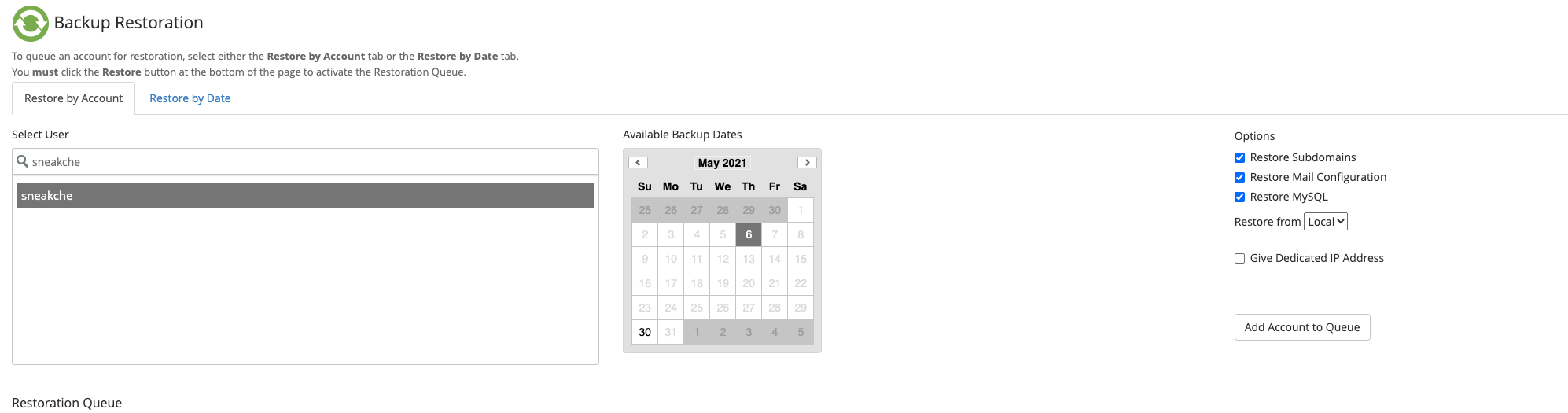The height and width of the screenshot is (413, 1568).
Task: Click Add Account to Queue button
Action: tap(1302, 327)
